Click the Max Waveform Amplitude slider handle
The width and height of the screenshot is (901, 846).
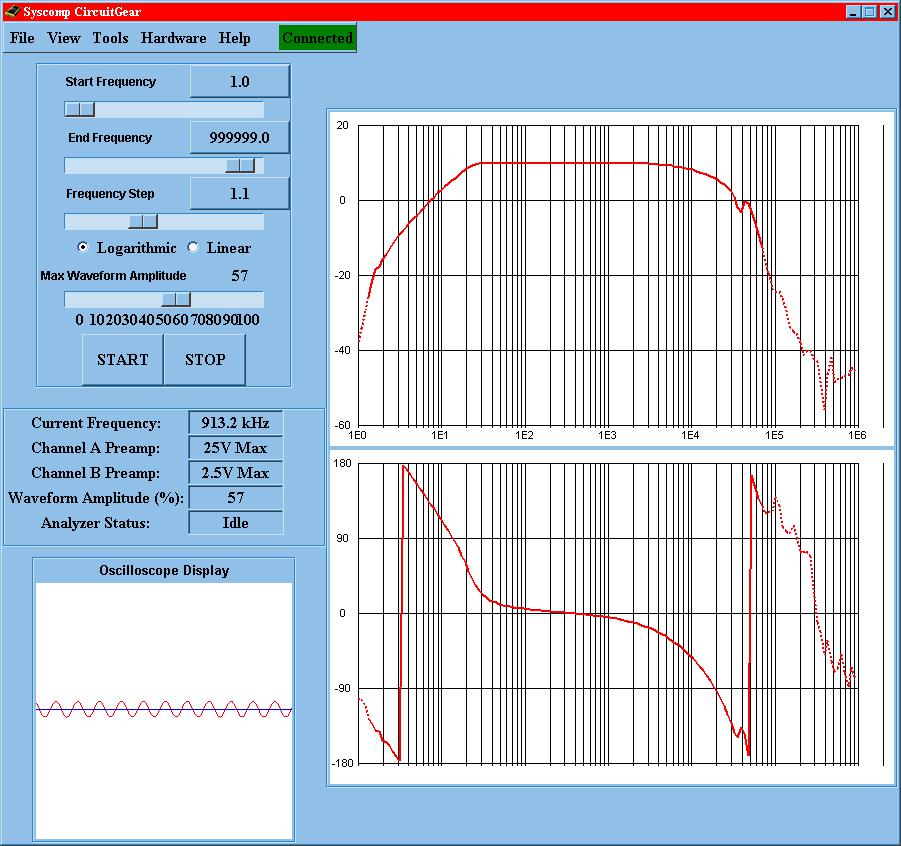(x=176, y=299)
